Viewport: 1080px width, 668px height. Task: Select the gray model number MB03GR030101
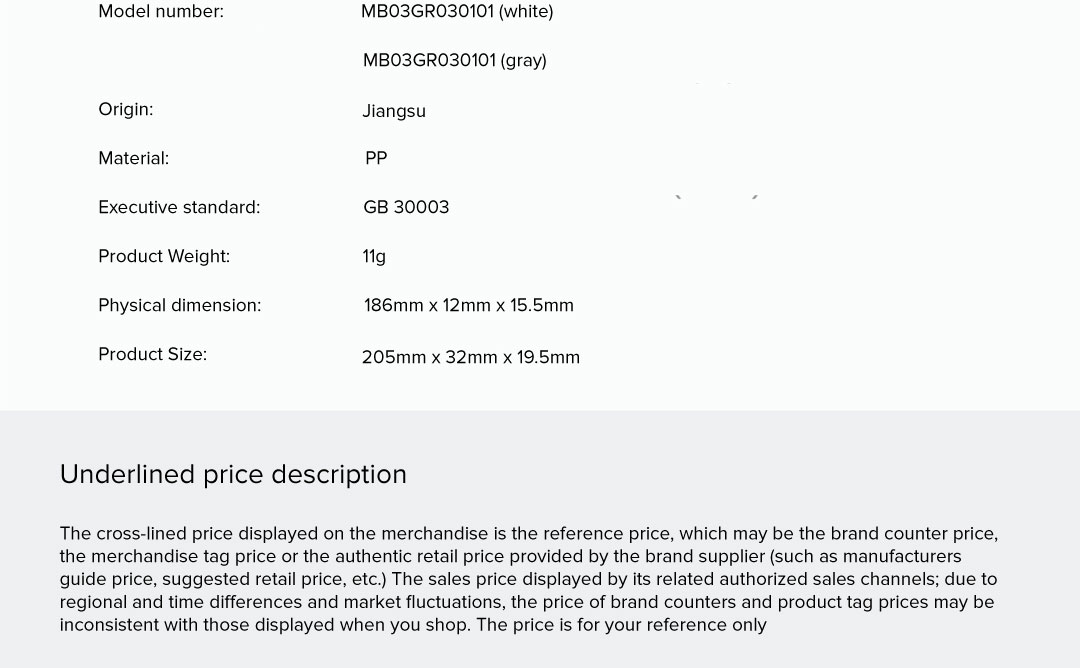click(x=454, y=61)
